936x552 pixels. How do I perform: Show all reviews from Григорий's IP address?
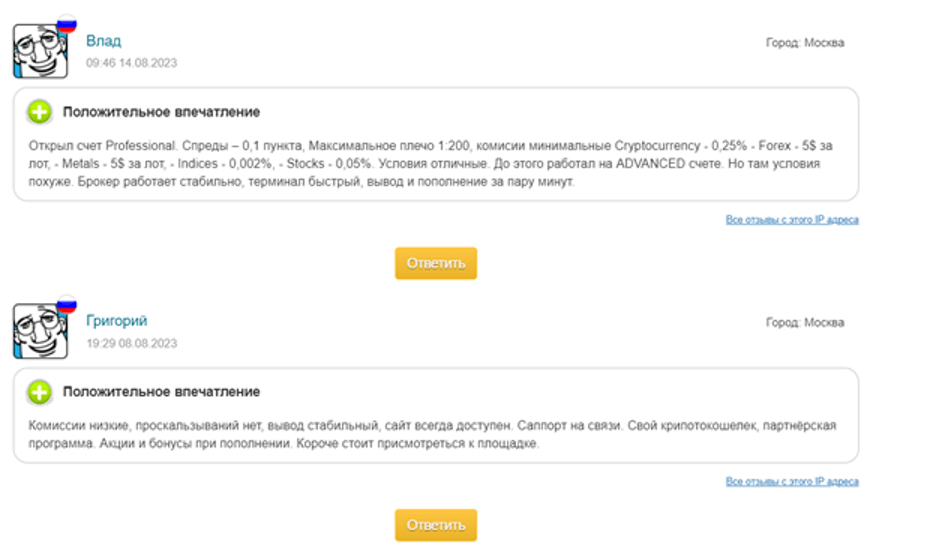791,482
